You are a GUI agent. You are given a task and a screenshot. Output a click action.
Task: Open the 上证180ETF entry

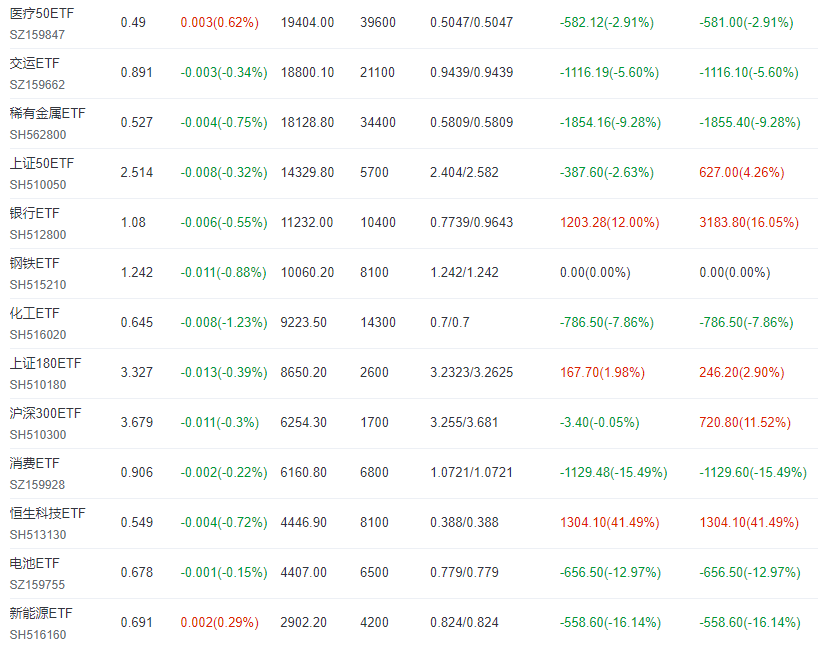coord(45,363)
